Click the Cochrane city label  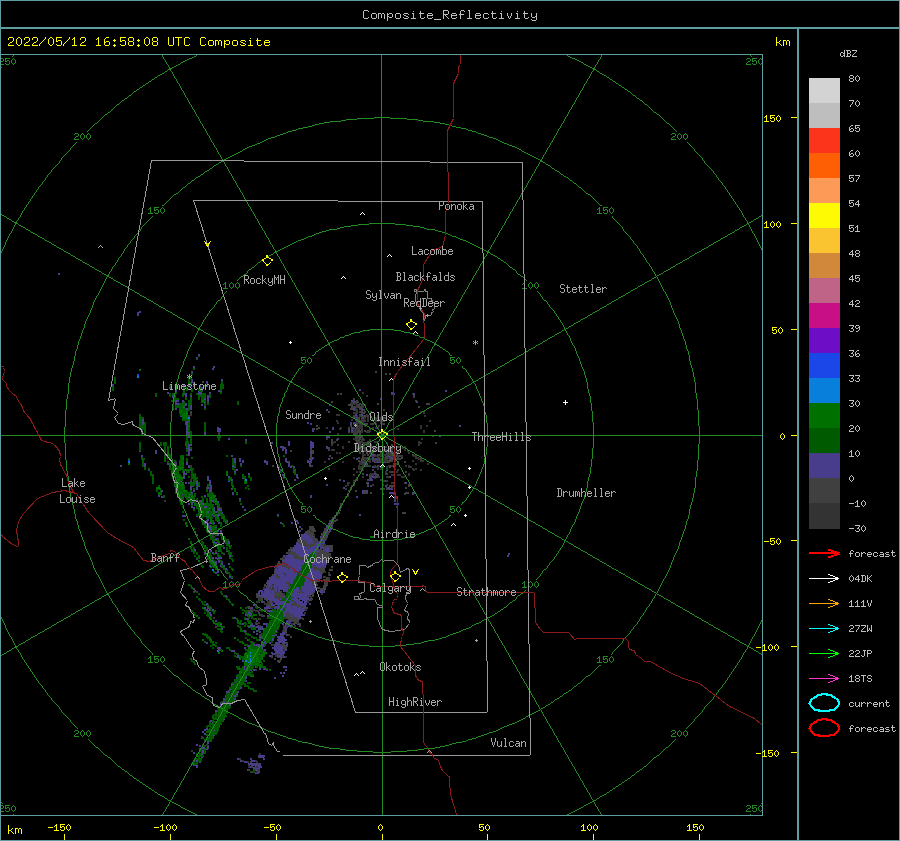point(327,559)
